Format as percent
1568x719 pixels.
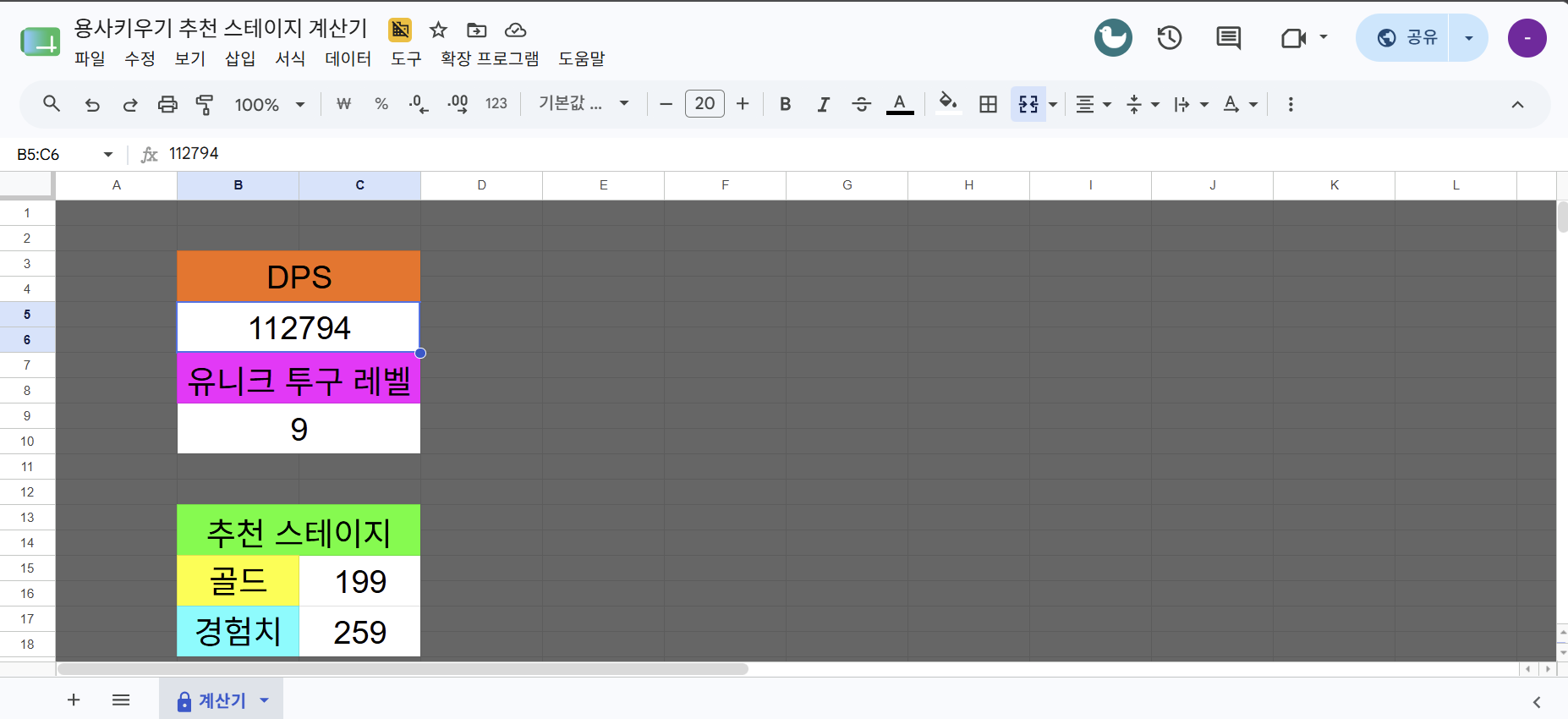[381, 104]
